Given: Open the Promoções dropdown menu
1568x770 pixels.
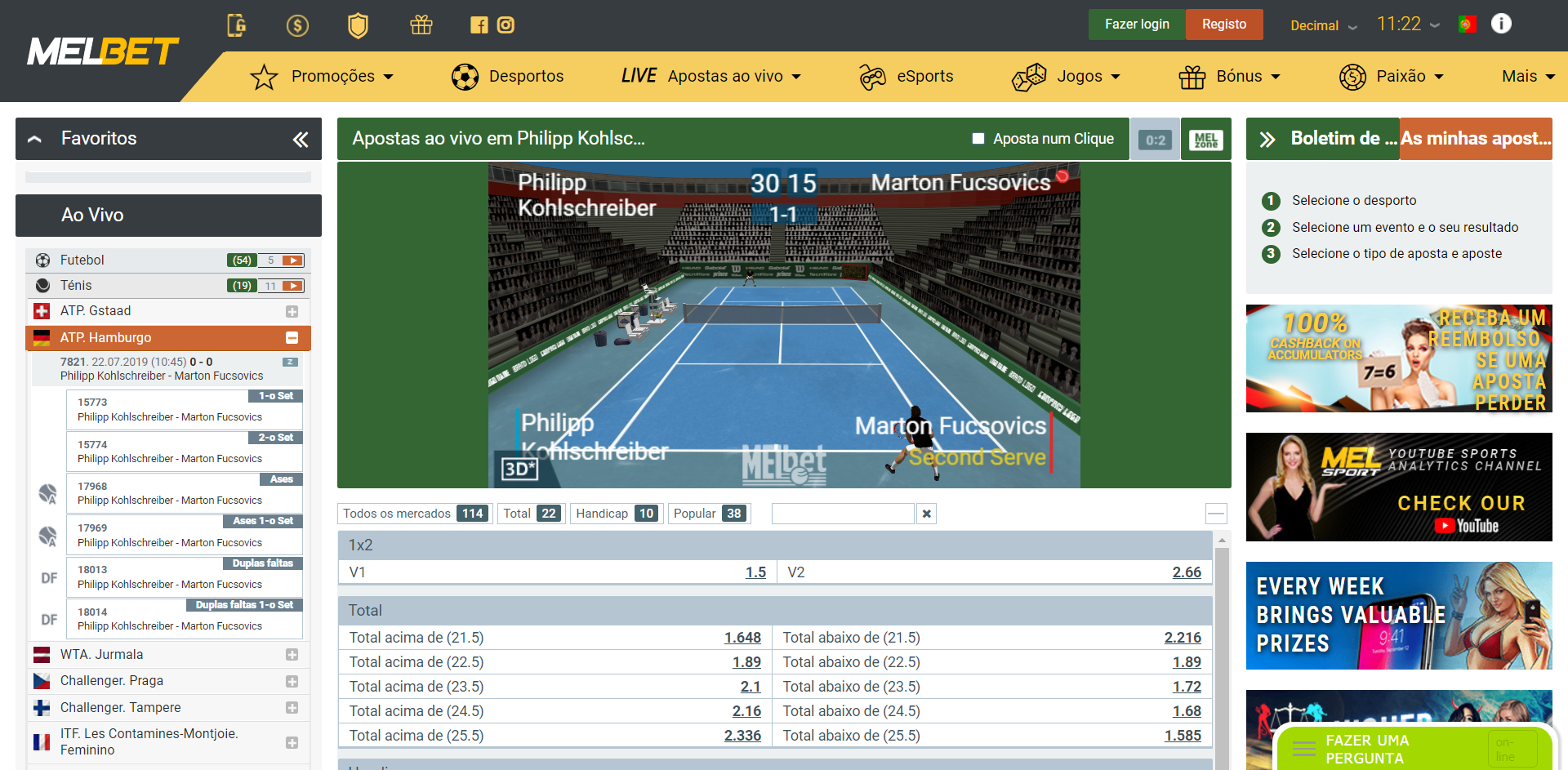Looking at the screenshot, I should [342, 76].
